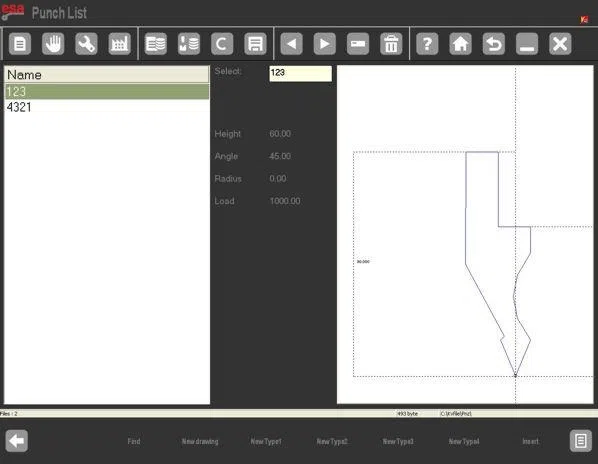Go to the home screen icon
This screenshot has height=464, width=598.
(x=460, y=44)
